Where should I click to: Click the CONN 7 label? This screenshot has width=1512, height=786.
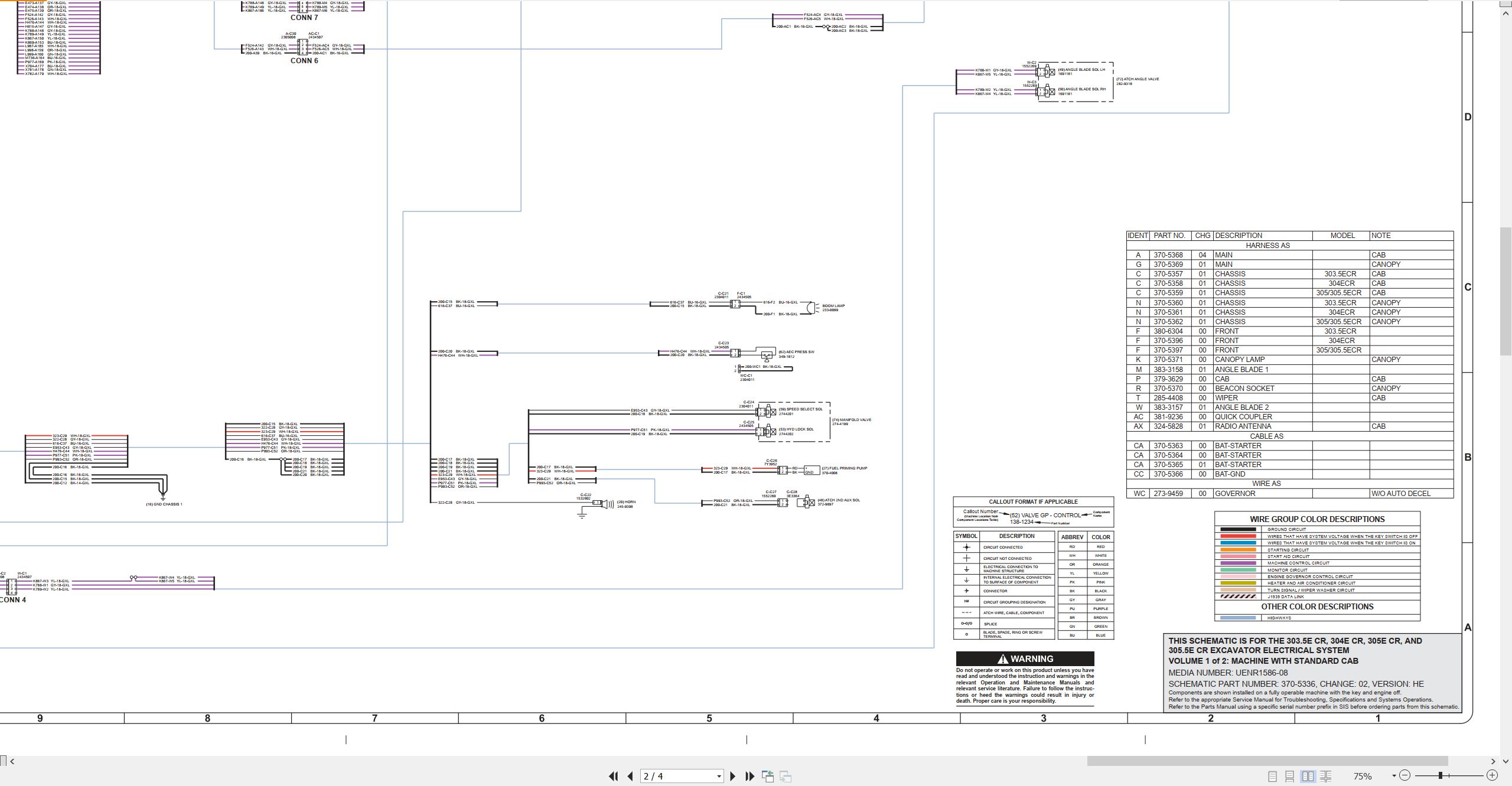304,18
